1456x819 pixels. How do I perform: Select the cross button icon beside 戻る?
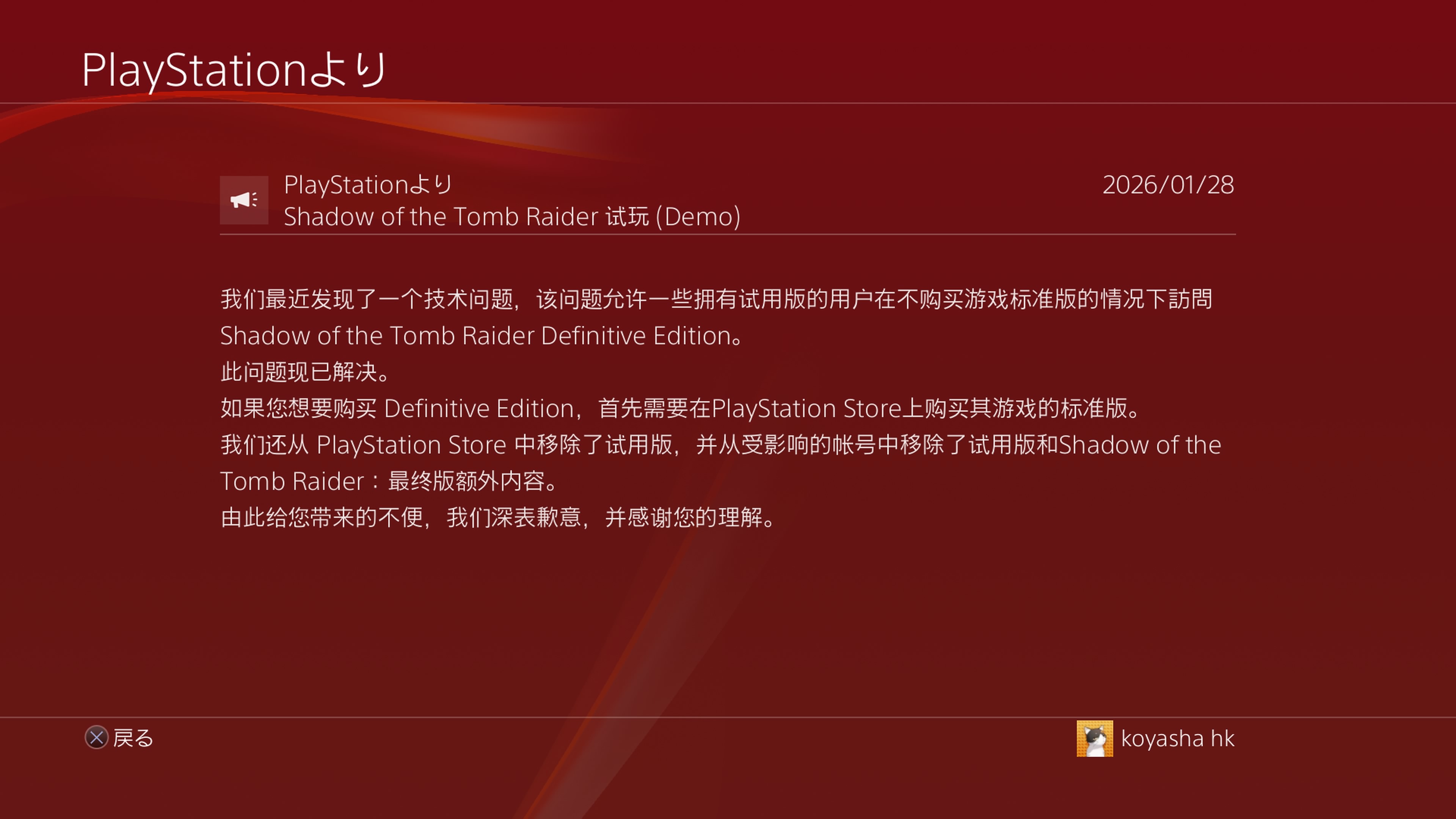pos(96,737)
